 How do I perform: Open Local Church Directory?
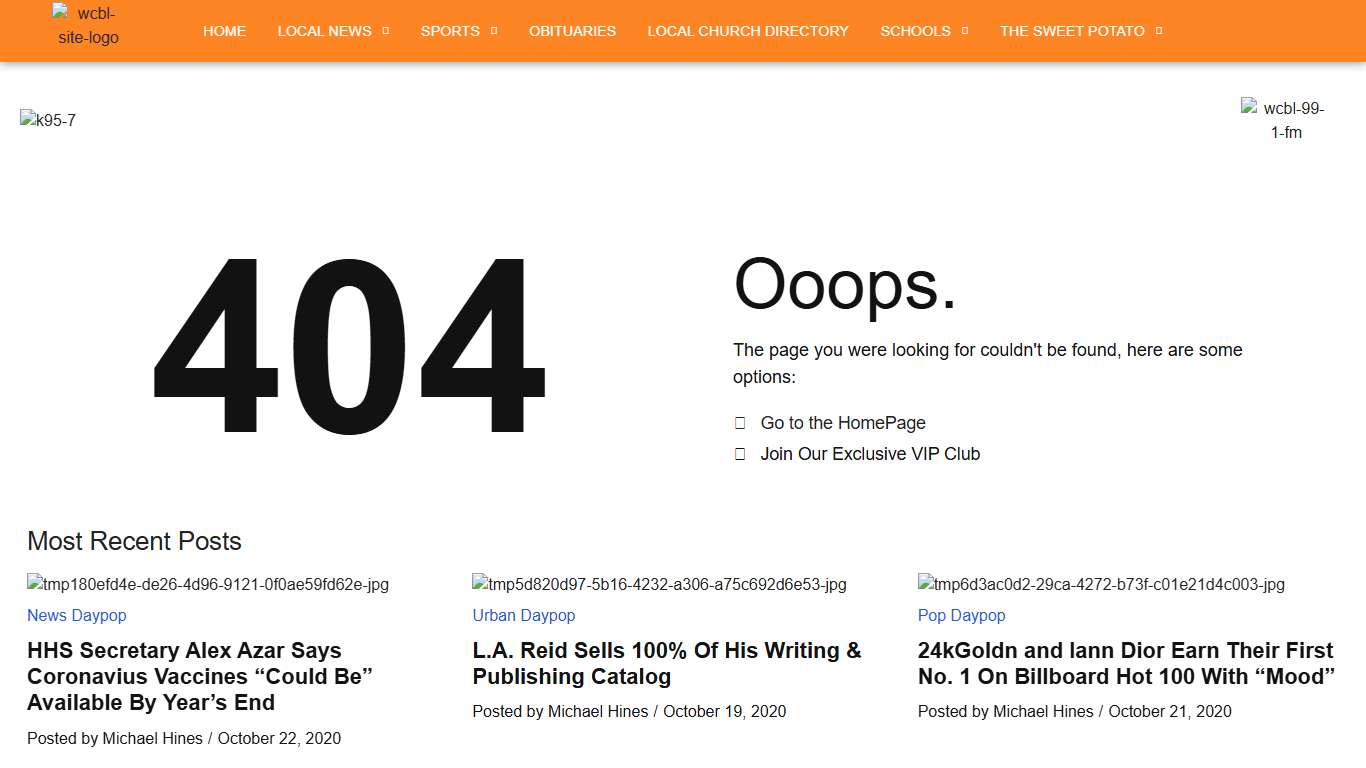(747, 31)
